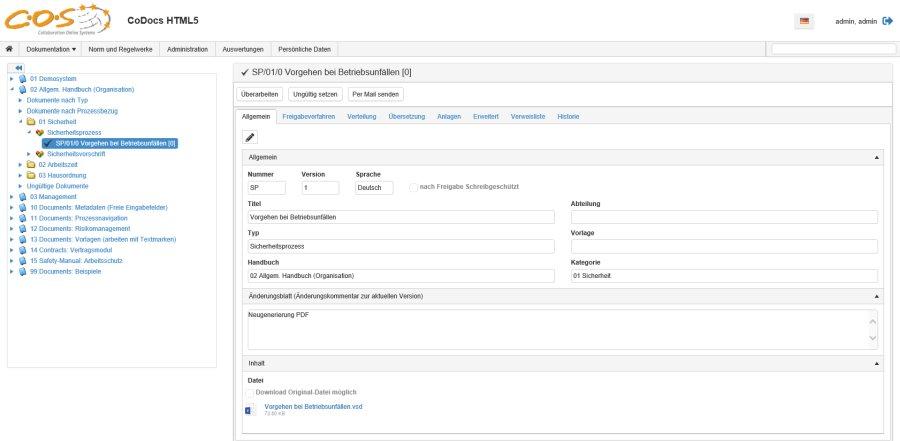The image size is (900, 441).
Task: Collapse the sidebar with the double-arrow icon
Action: (x=17, y=68)
